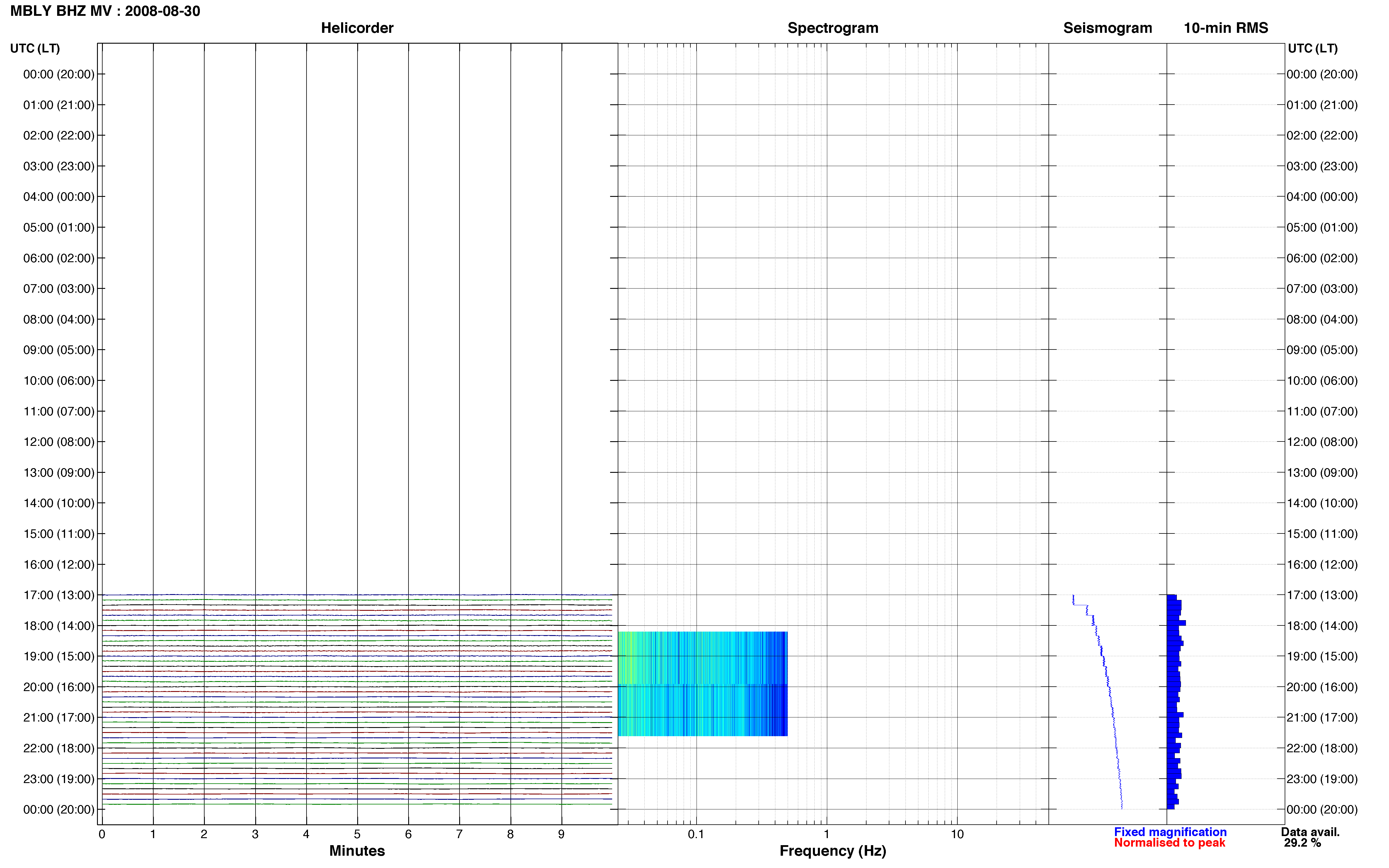The width and height of the screenshot is (1389, 868).
Task: Click the right 'UTC (LT)' axis header
Action: pyautogui.click(x=1313, y=48)
